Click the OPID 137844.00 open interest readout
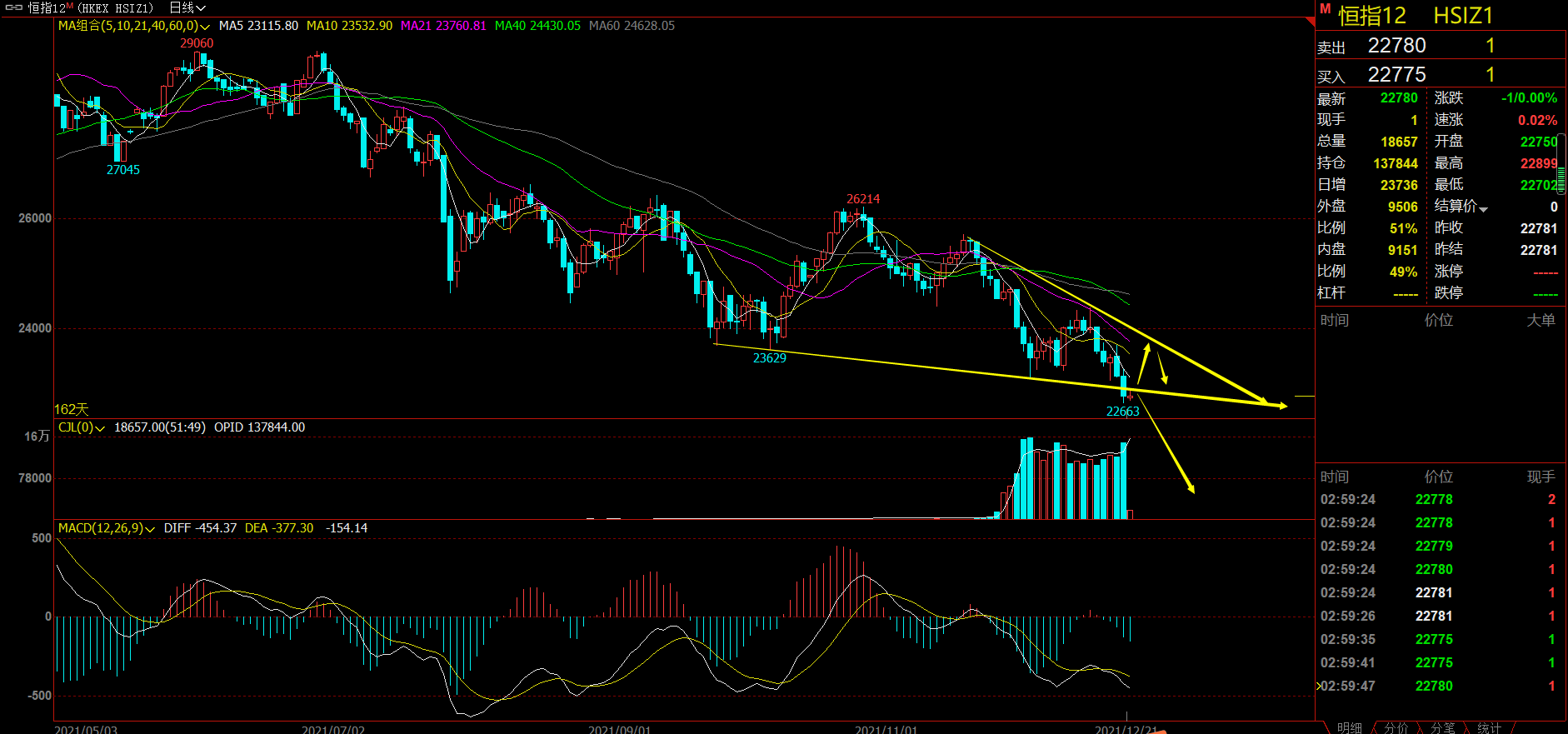This screenshot has height=734, width=1568. 260,427
